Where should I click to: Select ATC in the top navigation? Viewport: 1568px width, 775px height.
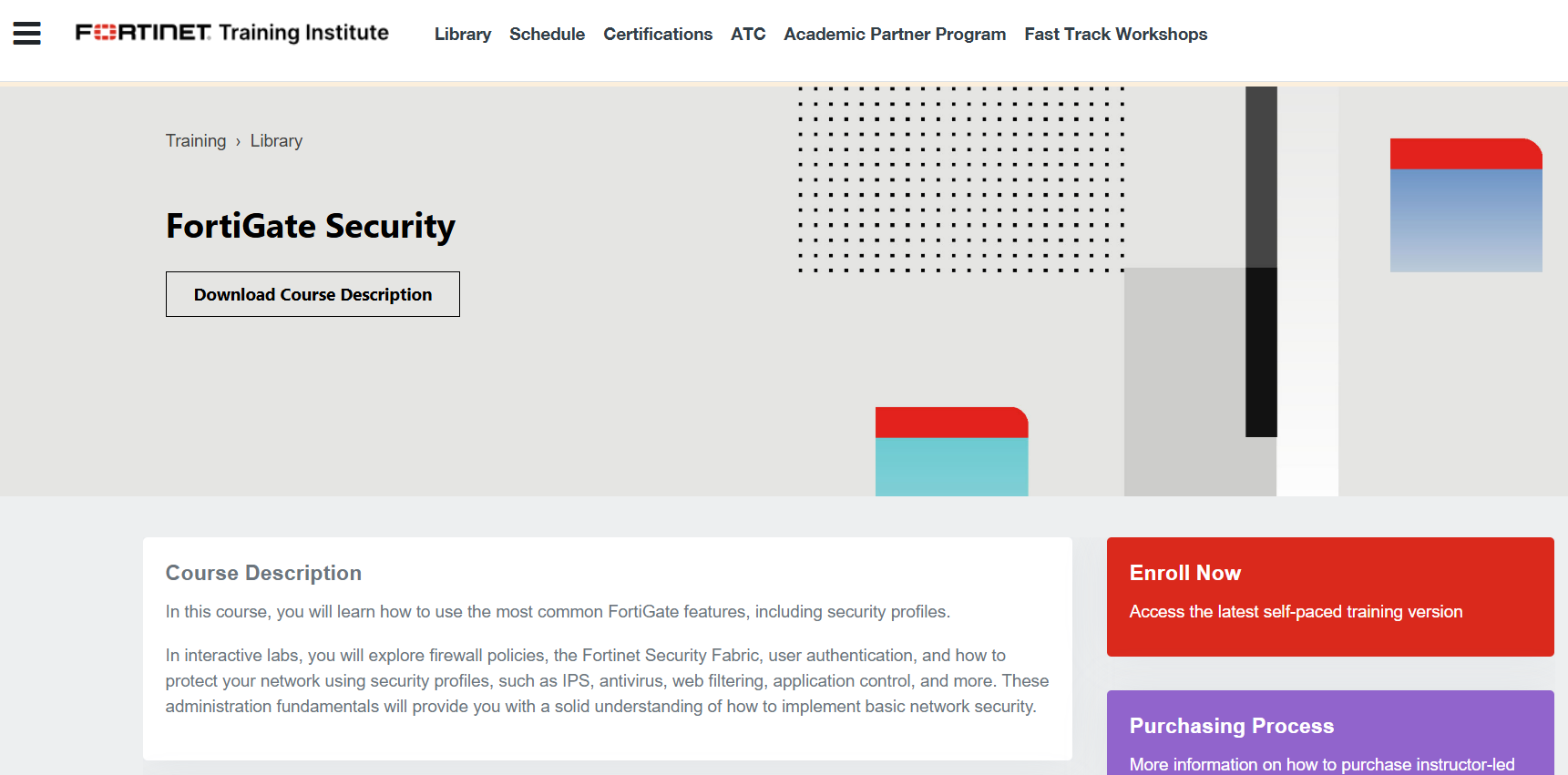748,35
